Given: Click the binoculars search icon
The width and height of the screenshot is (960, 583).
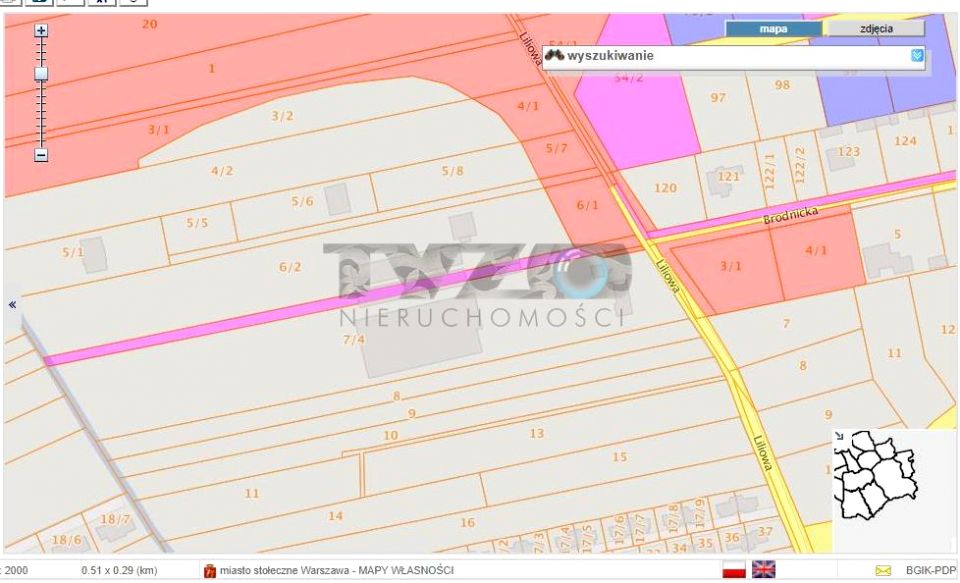Looking at the screenshot, I should (555, 56).
